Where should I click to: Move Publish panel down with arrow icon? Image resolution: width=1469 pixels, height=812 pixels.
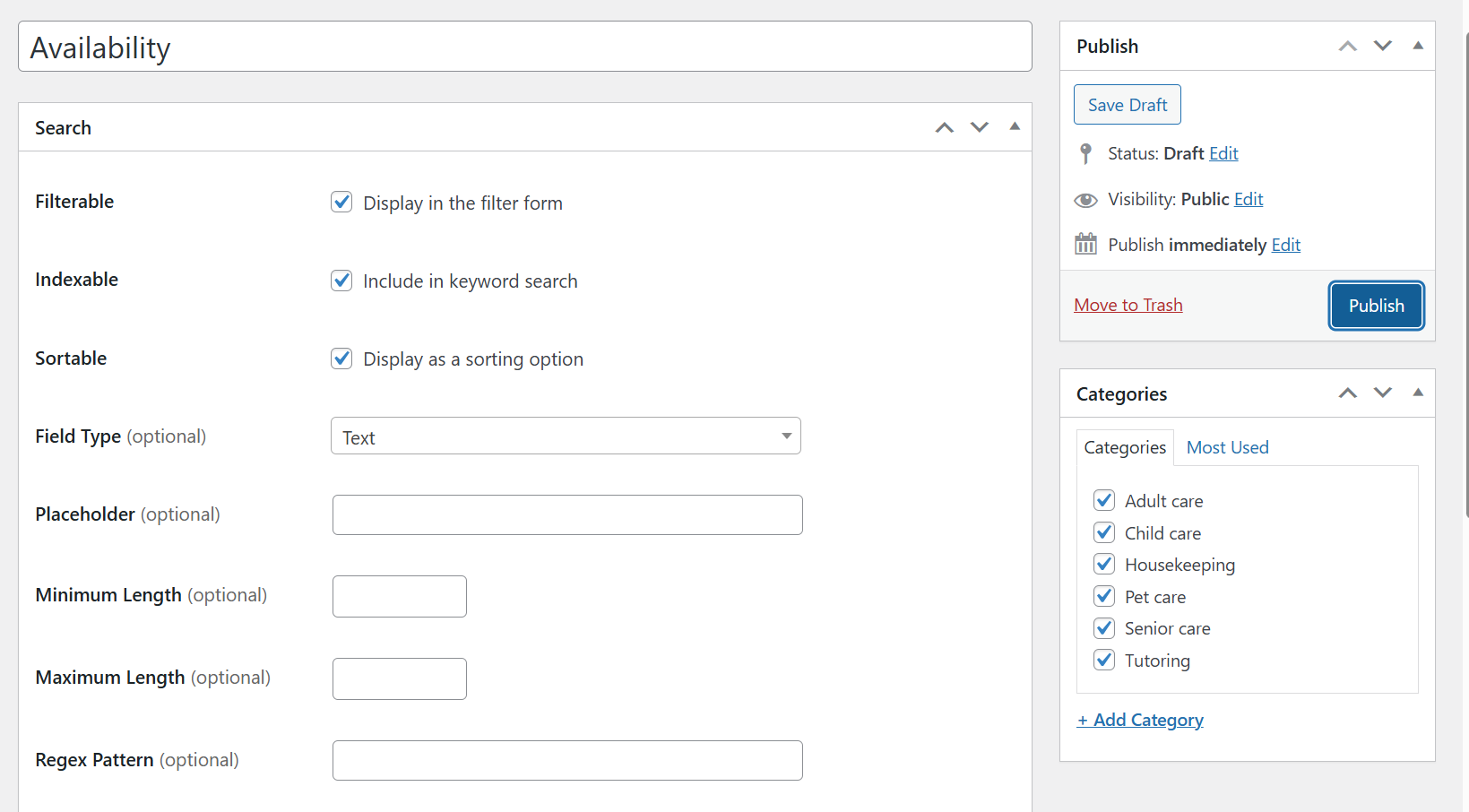click(1383, 46)
